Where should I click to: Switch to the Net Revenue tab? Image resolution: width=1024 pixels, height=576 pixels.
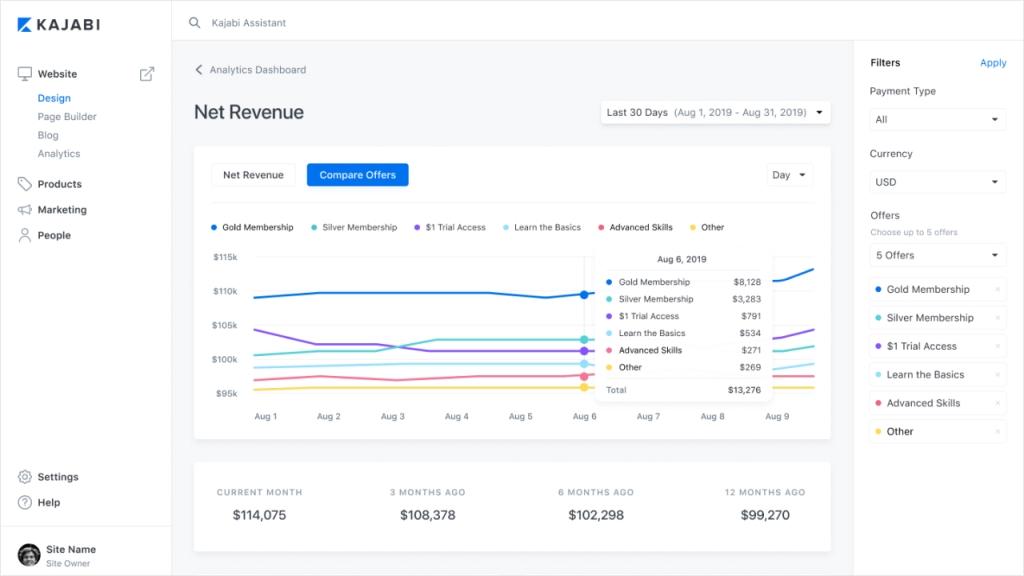(253, 175)
